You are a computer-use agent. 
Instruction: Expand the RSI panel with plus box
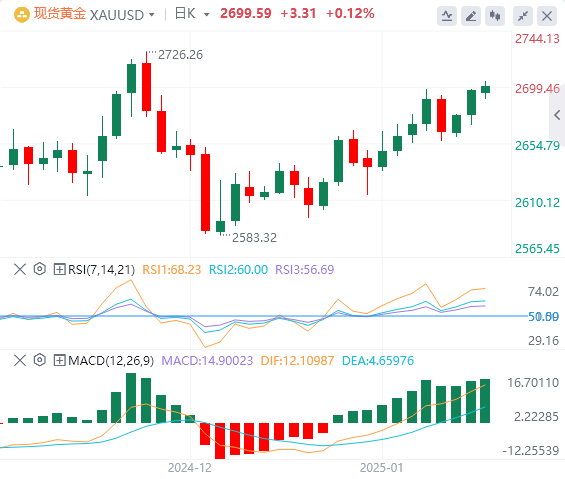(x=59, y=269)
